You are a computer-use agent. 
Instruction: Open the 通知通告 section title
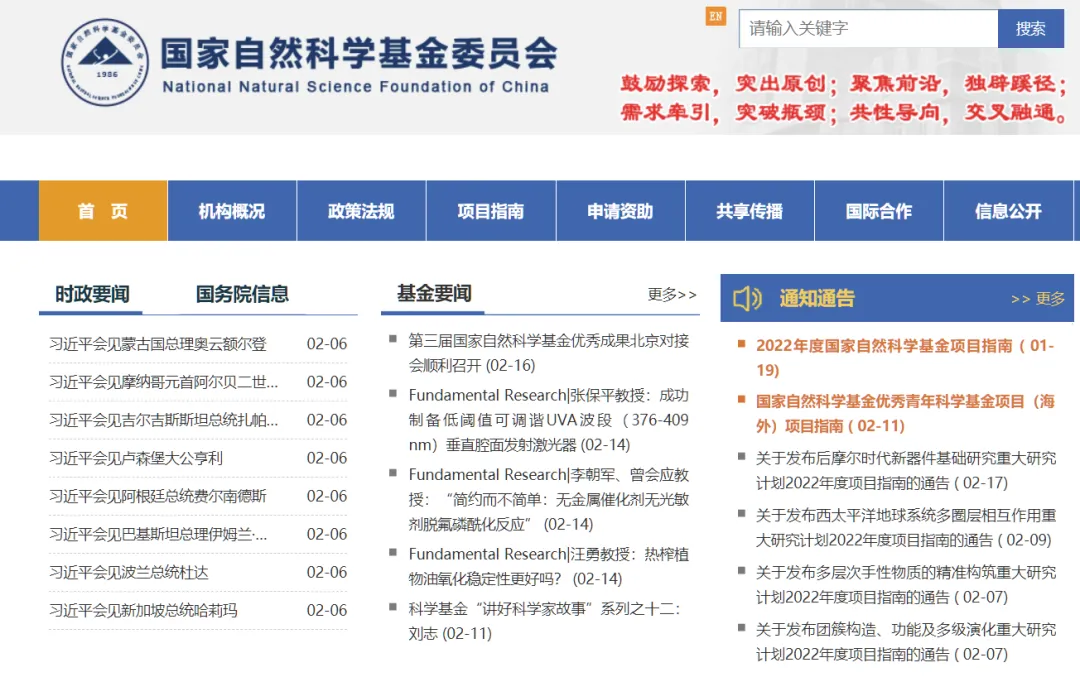point(817,298)
